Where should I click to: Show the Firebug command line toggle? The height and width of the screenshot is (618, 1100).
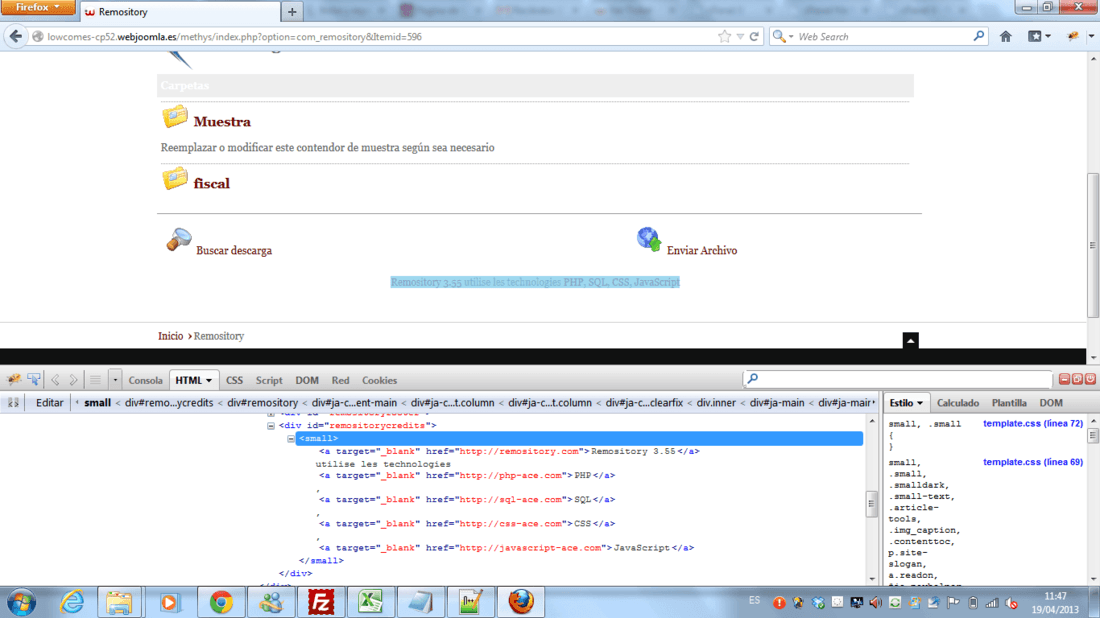coord(95,379)
